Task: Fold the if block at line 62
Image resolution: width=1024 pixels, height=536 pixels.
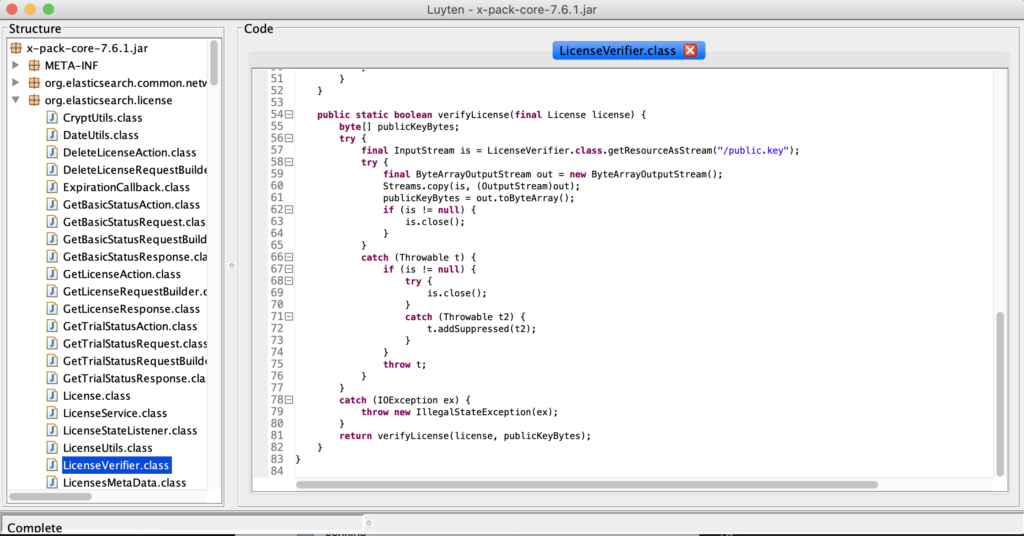Action: click(x=289, y=210)
